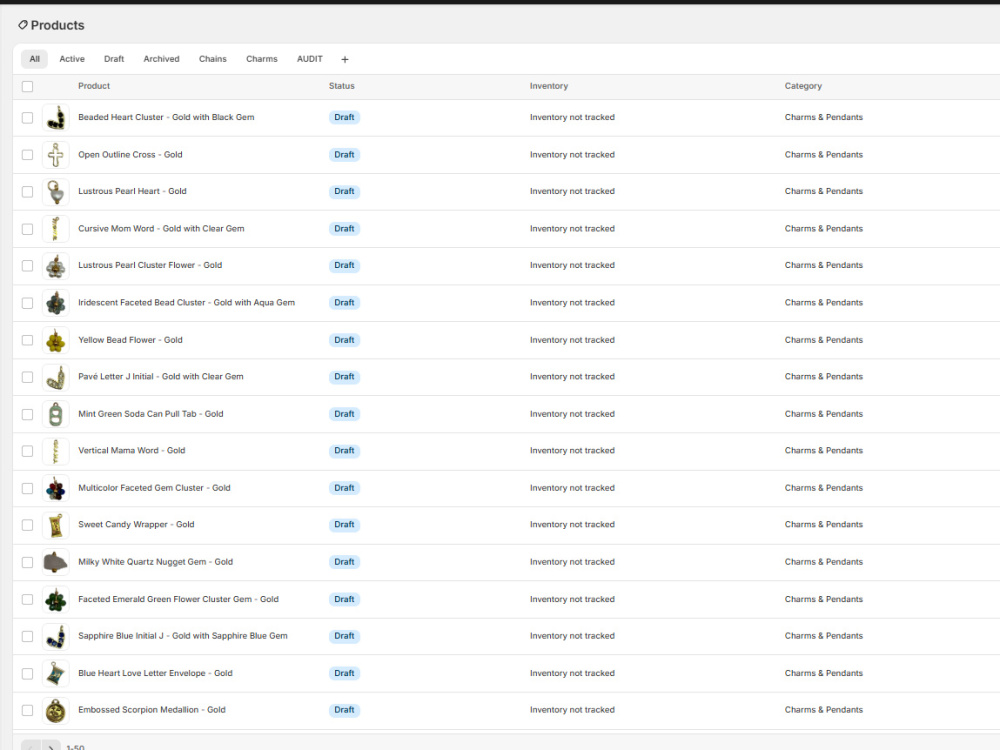The width and height of the screenshot is (1000, 750).
Task: Click Draft badge for Open Outline Cross
Action: pyautogui.click(x=344, y=155)
